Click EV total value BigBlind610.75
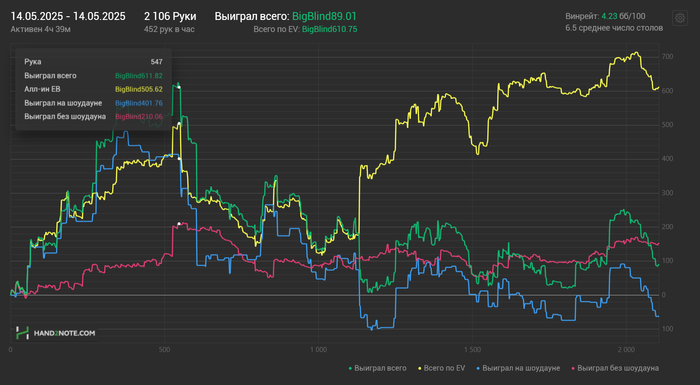The width and height of the screenshot is (700, 385). pos(329,29)
